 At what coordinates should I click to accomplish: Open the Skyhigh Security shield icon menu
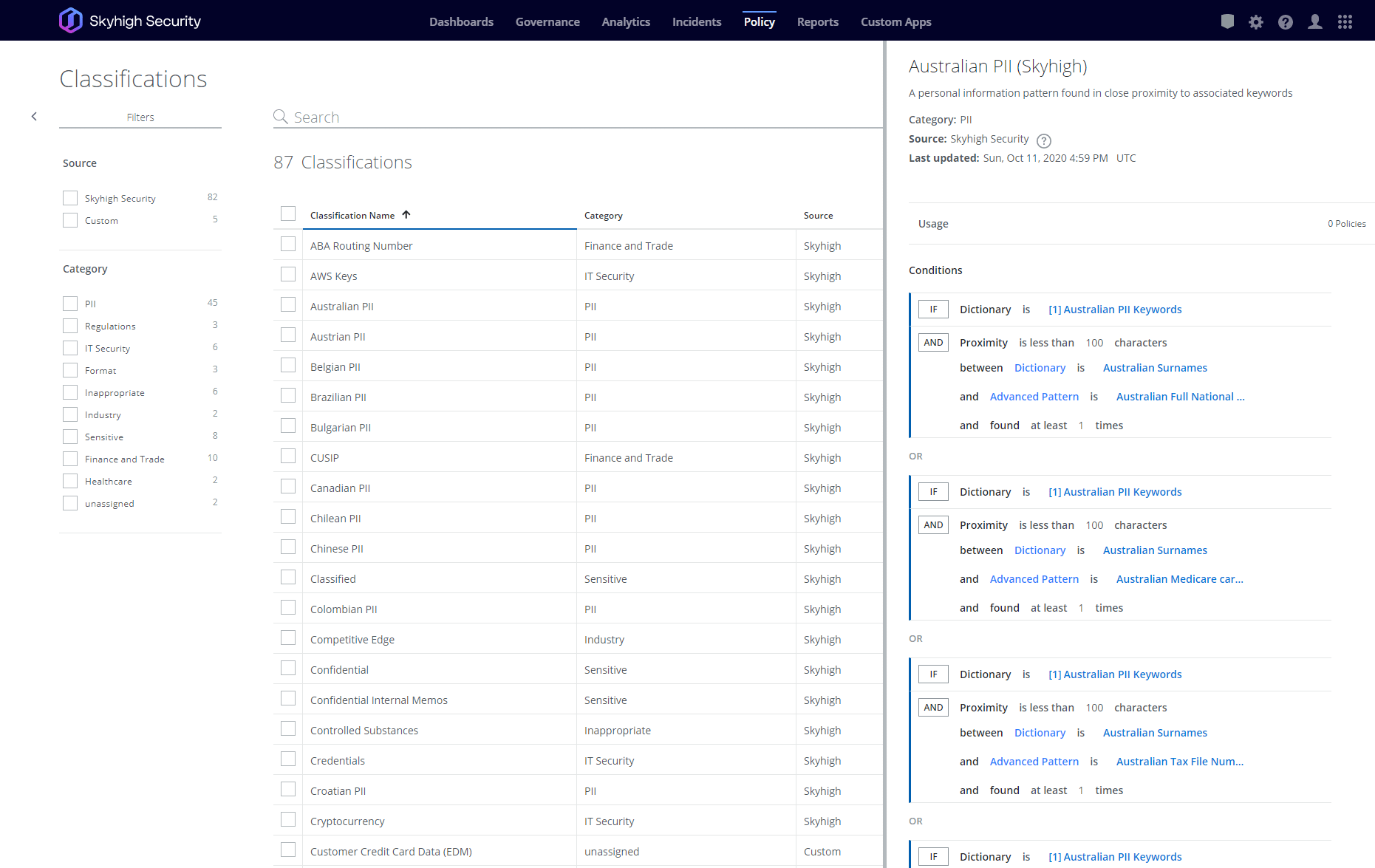click(1227, 21)
